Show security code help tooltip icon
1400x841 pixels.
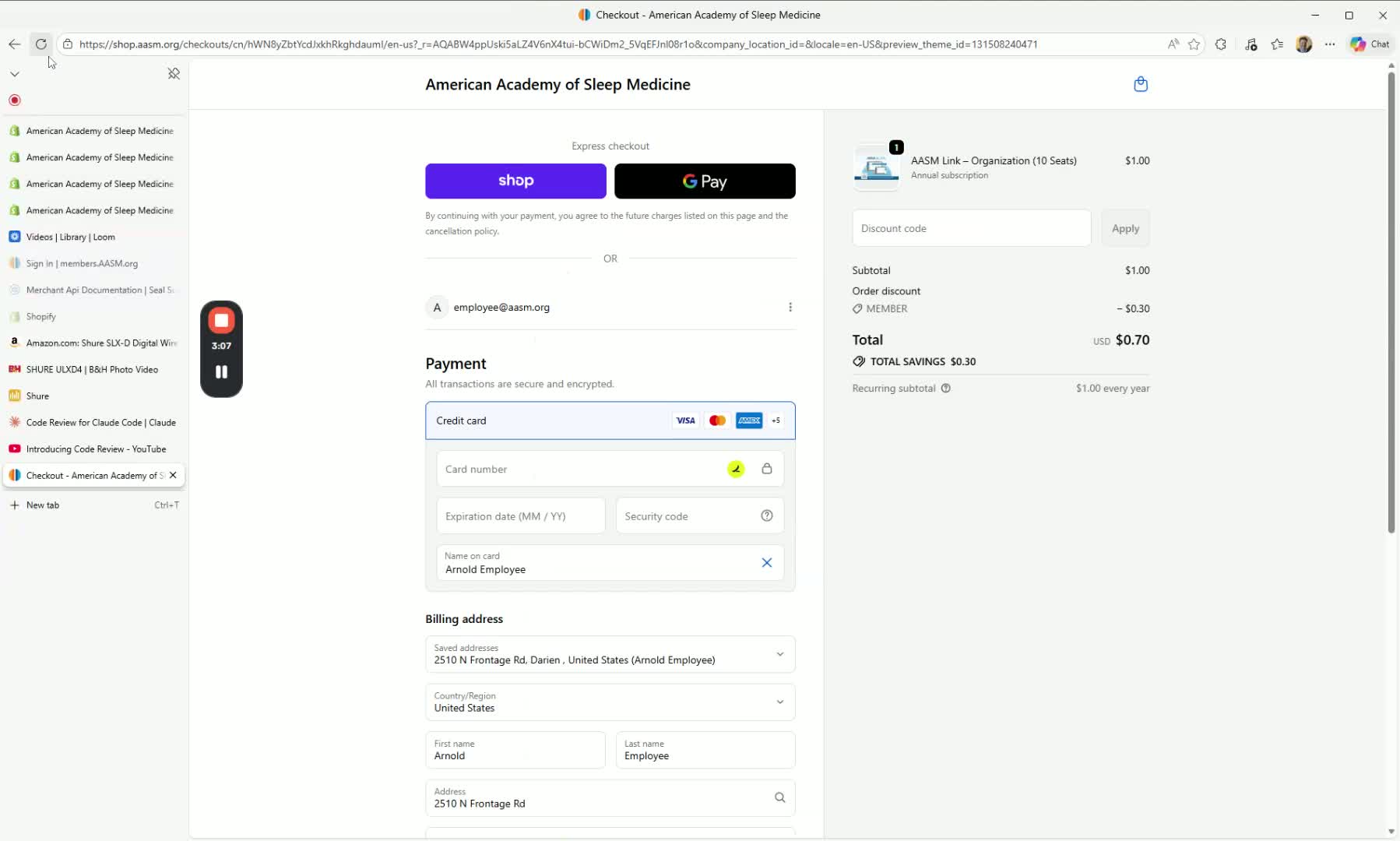(x=767, y=516)
